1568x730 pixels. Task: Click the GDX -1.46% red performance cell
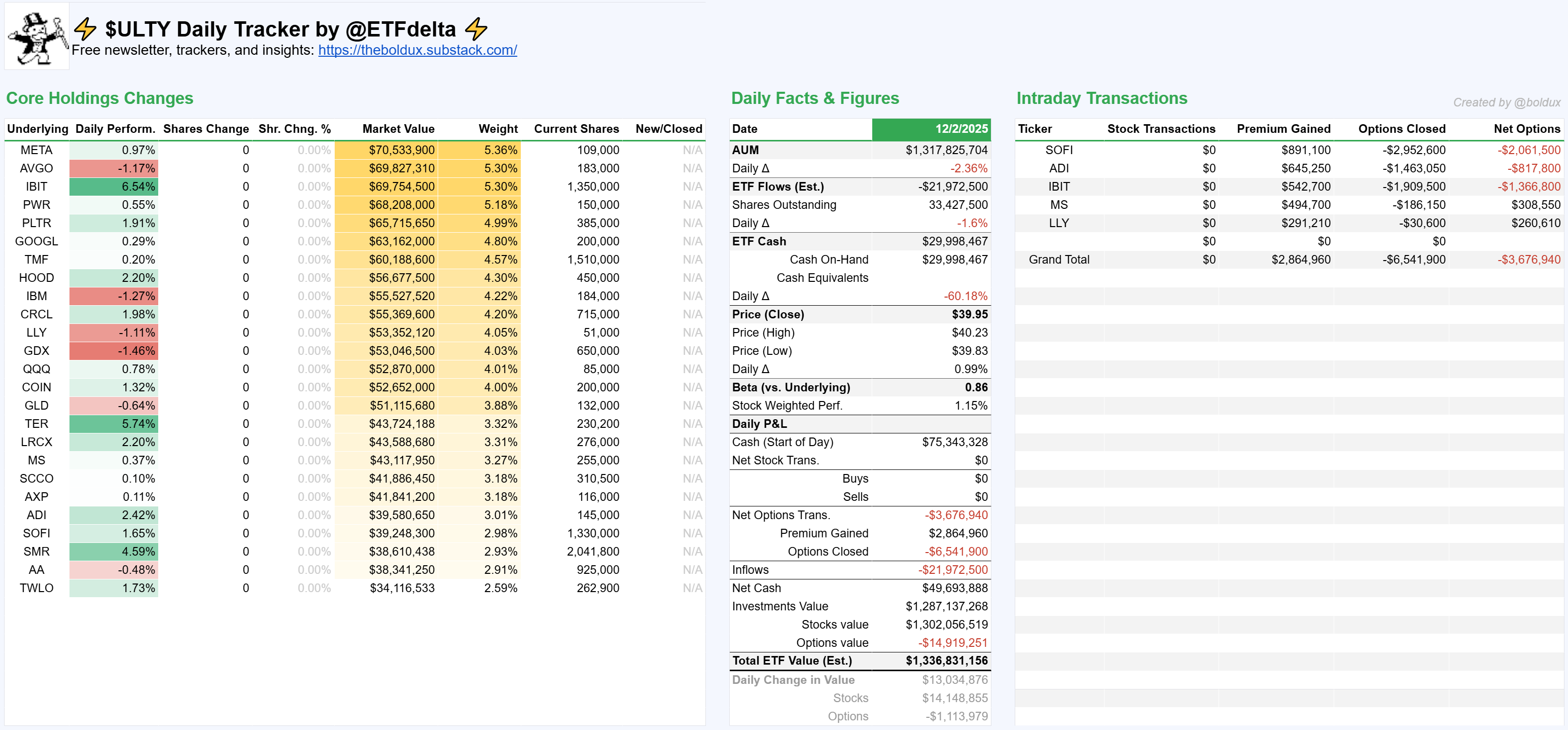tap(114, 350)
